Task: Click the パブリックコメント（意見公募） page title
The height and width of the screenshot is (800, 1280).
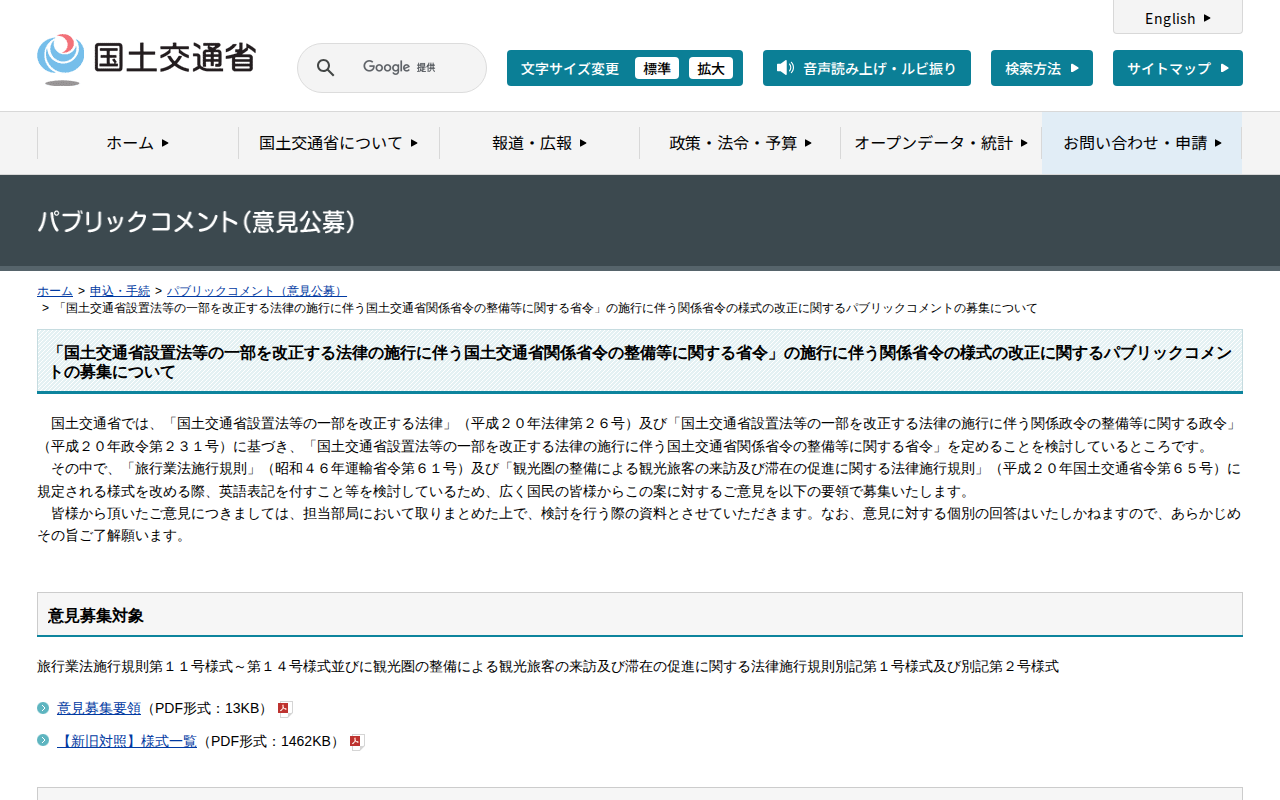Action: [x=197, y=222]
